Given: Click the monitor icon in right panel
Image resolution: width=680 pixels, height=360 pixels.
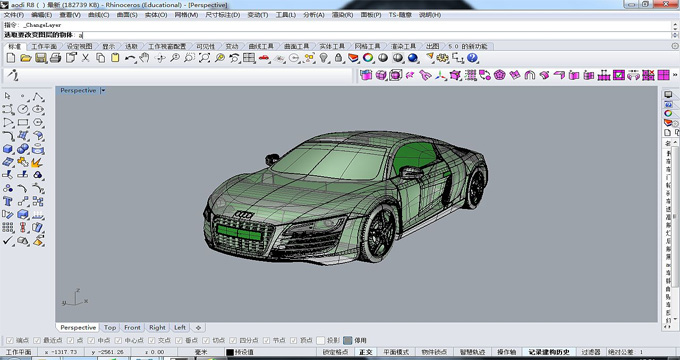Looking at the screenshot, I should [668, 95].
